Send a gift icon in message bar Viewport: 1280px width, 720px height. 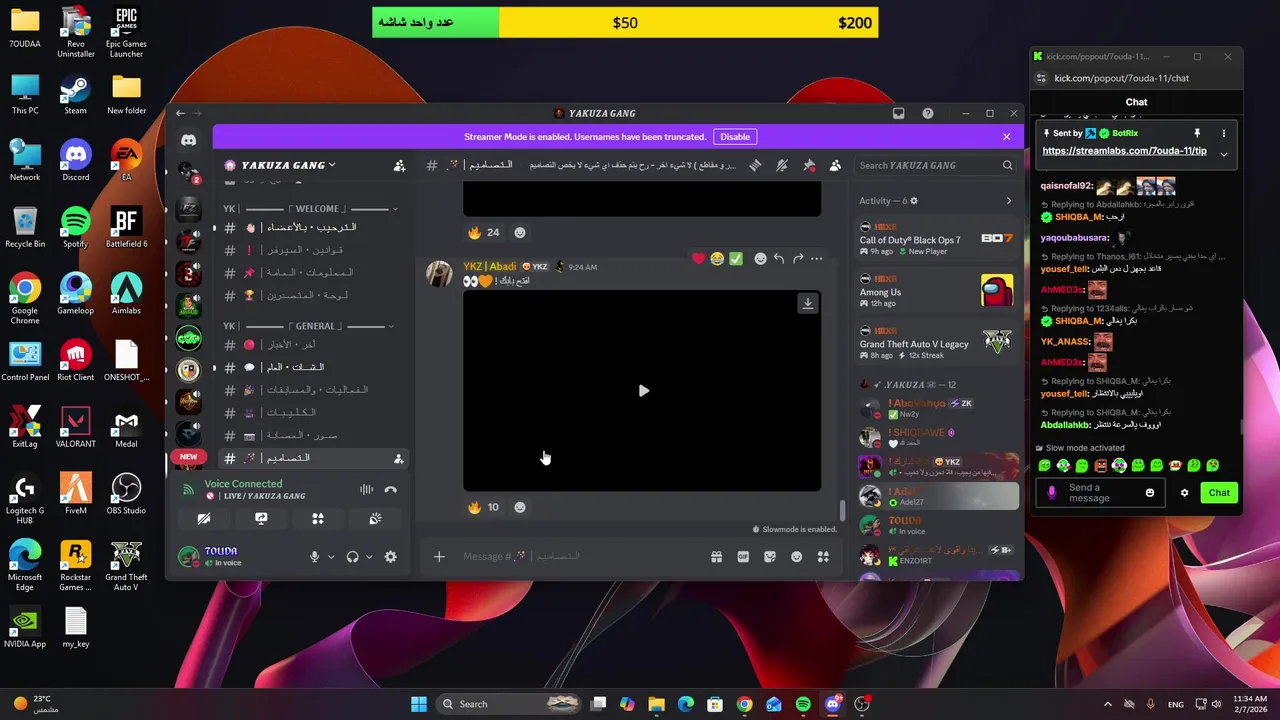coord(716,556)
